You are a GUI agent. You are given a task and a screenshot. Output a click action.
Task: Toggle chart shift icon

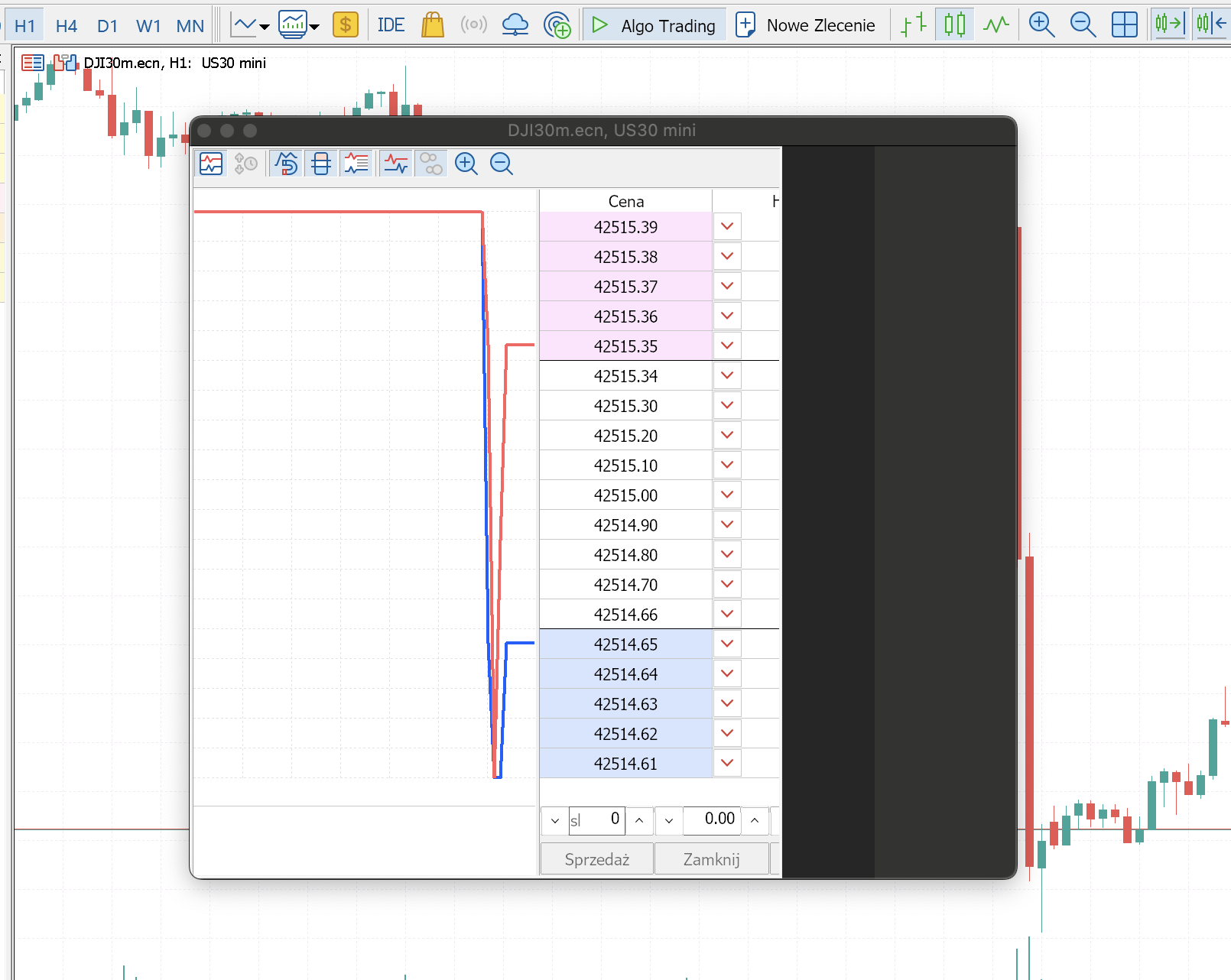pos(1211,25)
